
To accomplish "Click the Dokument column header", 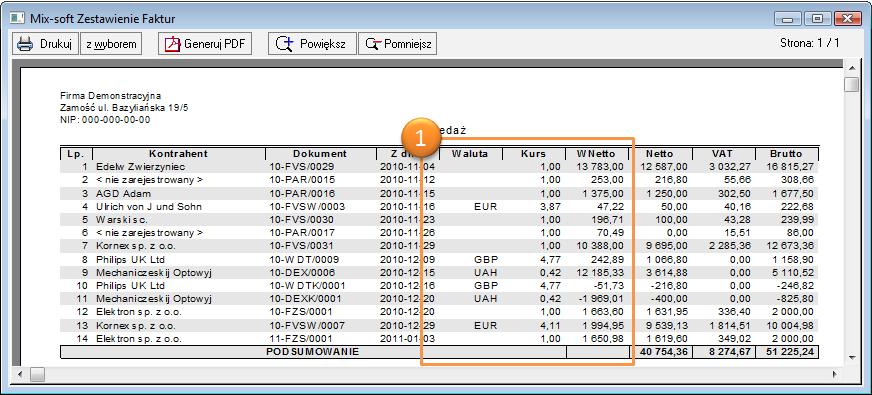I will click(x=320, y=154).
